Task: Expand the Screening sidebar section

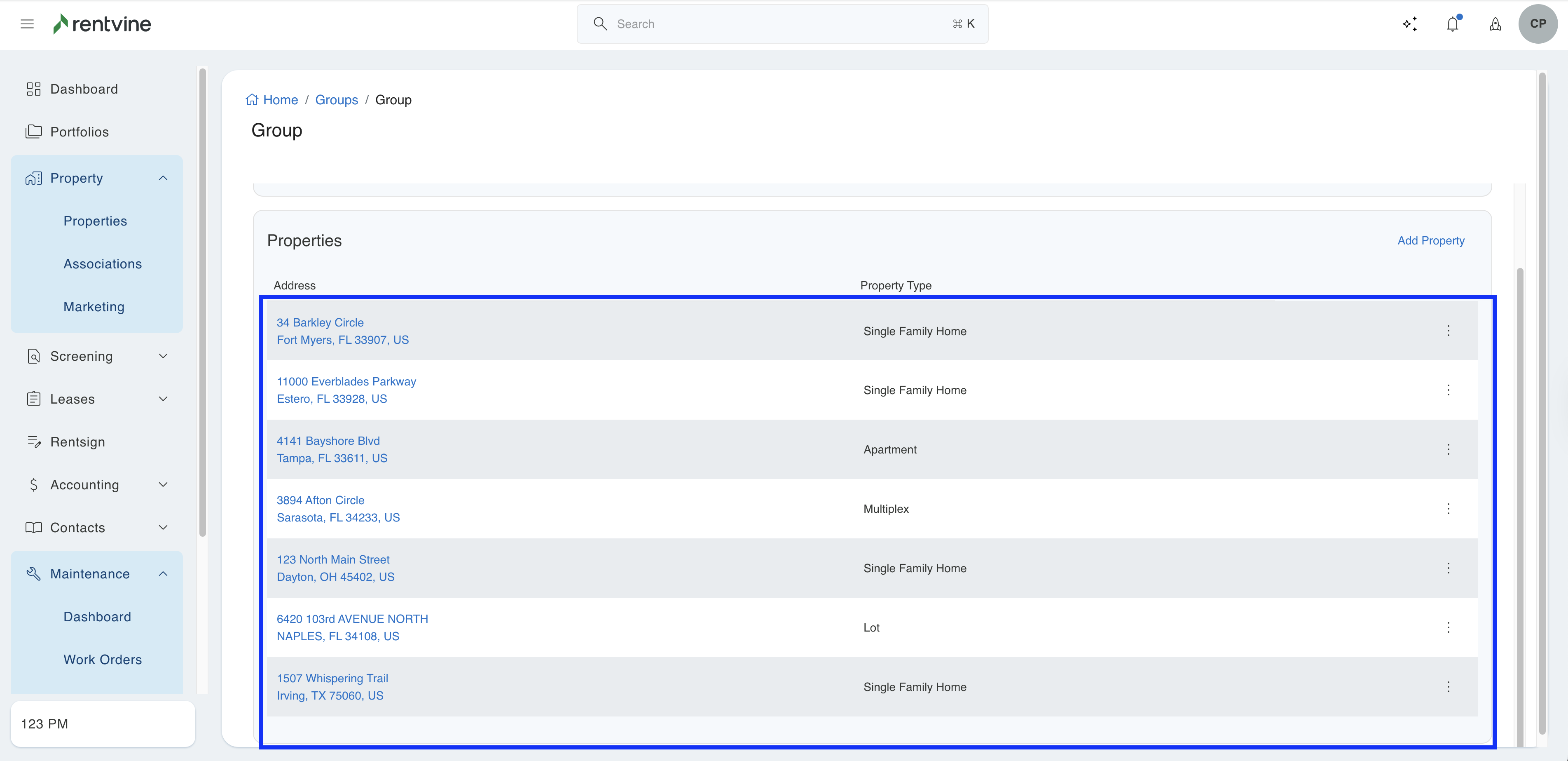Action: [163, 356]
